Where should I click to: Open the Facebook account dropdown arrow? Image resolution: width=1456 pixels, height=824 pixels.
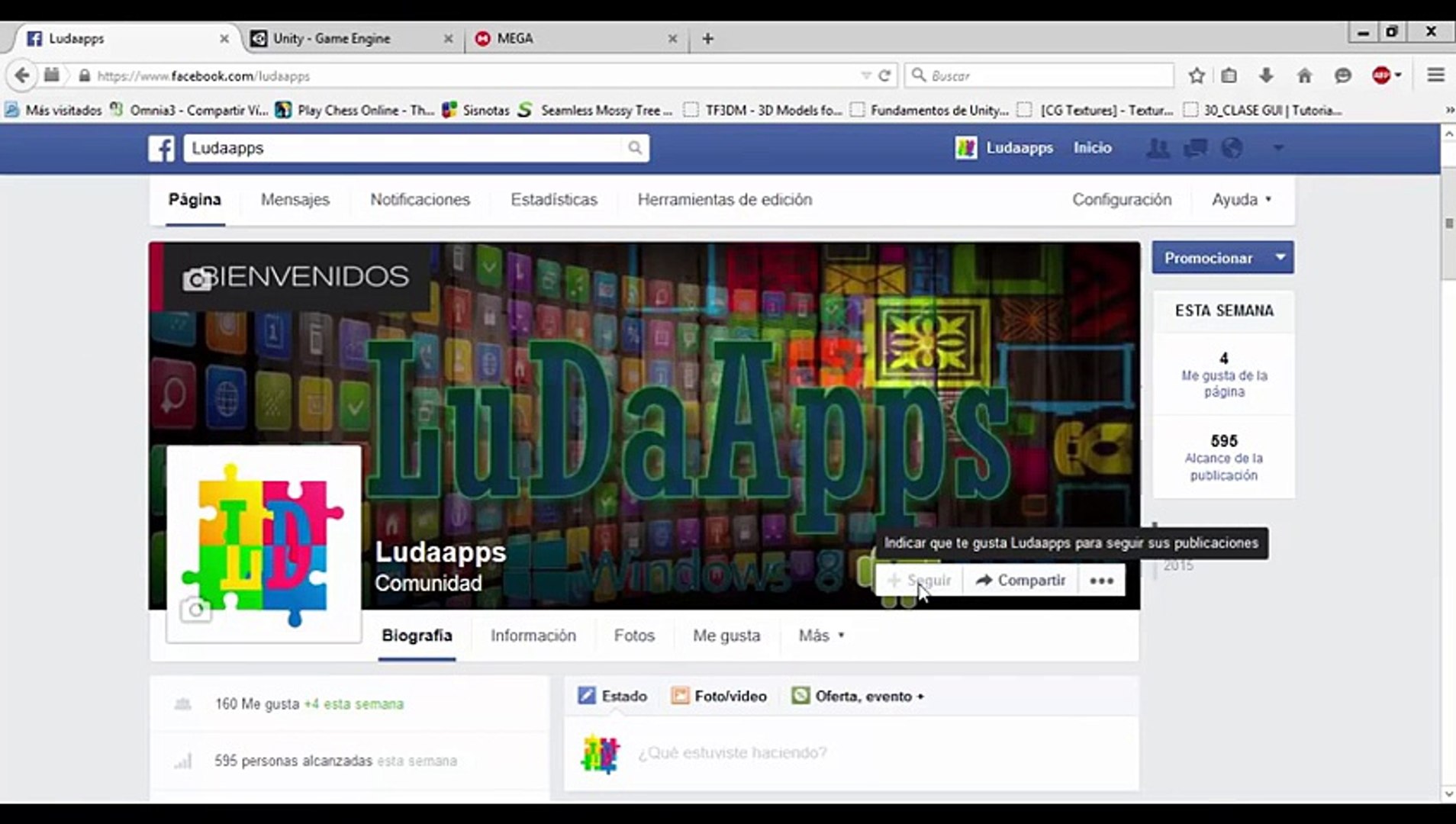coord(1278,148)
